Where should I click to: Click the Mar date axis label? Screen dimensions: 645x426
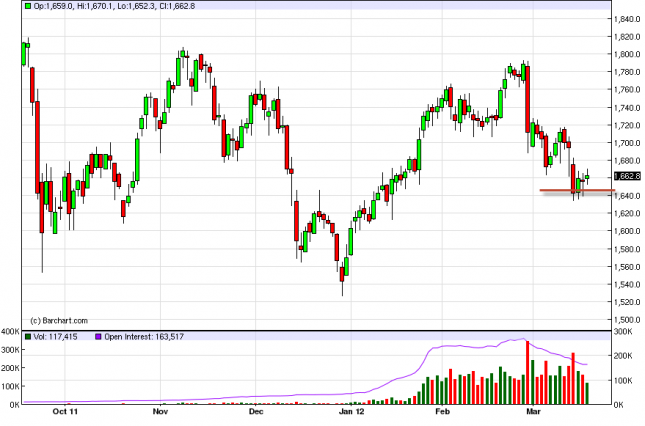coord(533,412)
